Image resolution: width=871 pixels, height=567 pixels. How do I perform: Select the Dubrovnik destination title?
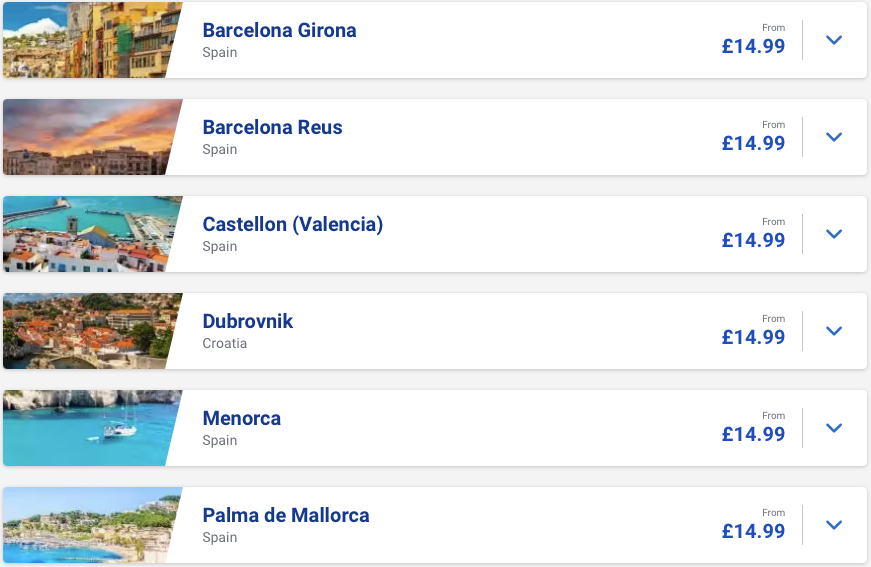pos(247,321)
